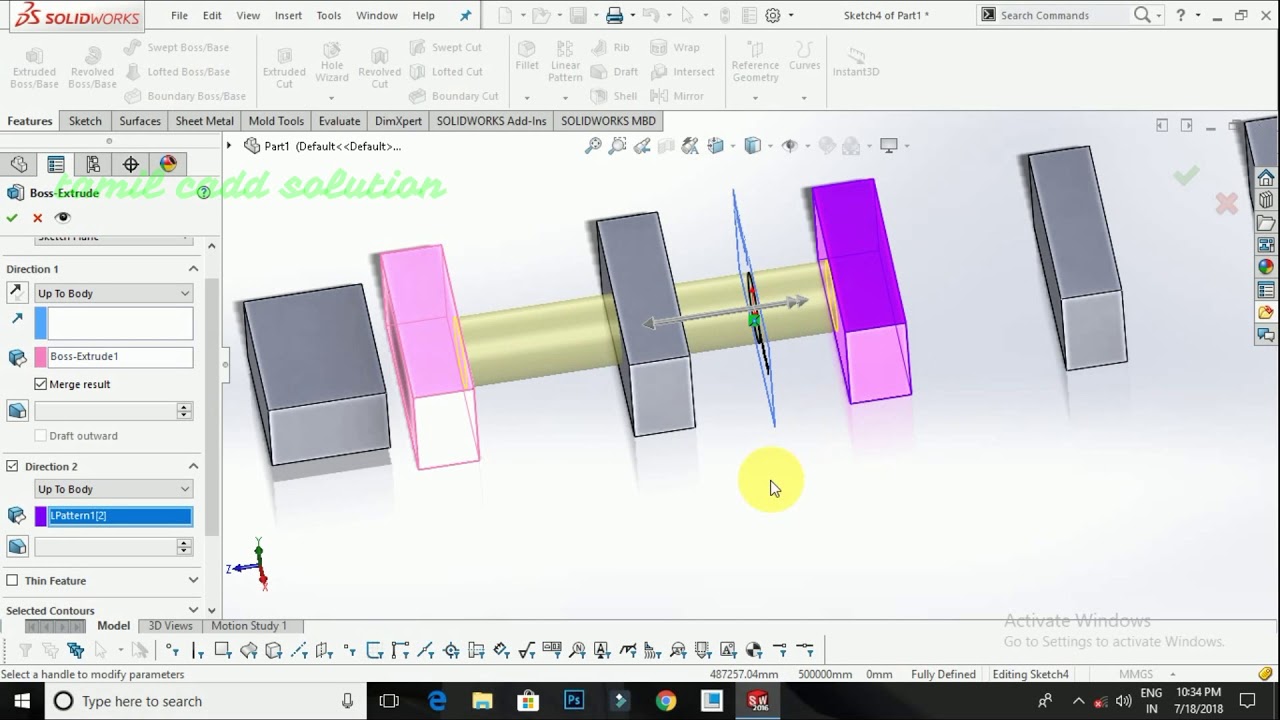Screen dimensions: 1280x720
Task: Click Direction 1 Boss-Extrude1 body field
Action: click(120, 357)
